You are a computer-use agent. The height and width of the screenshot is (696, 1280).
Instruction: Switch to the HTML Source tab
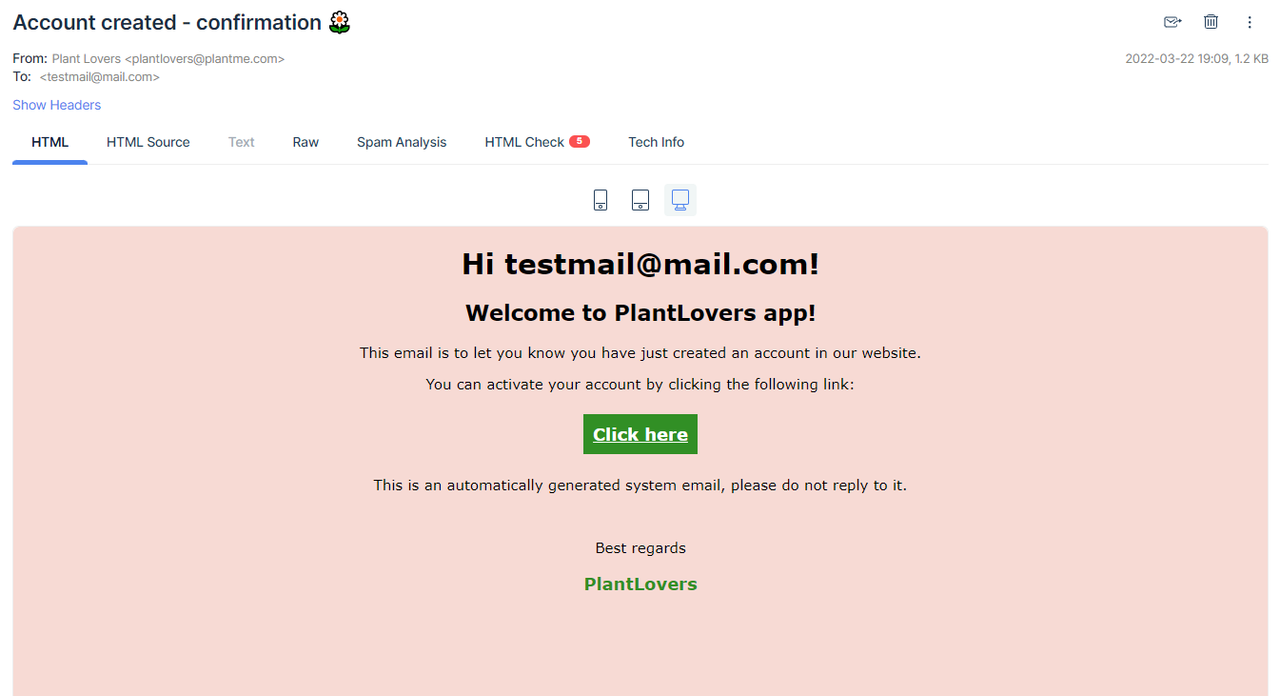(x=148, y=142)
